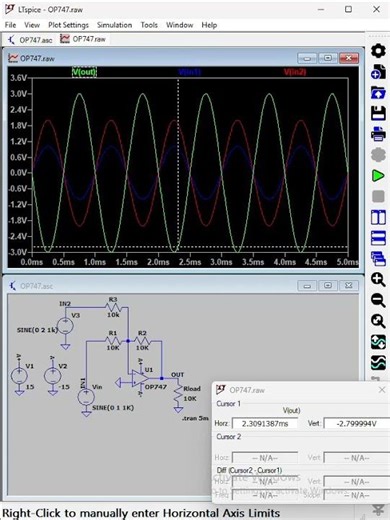Zoom in with the plus magnifier
The height and width of the screenshot is (520, 390).
pyautogui.click(x=378, y=279)
